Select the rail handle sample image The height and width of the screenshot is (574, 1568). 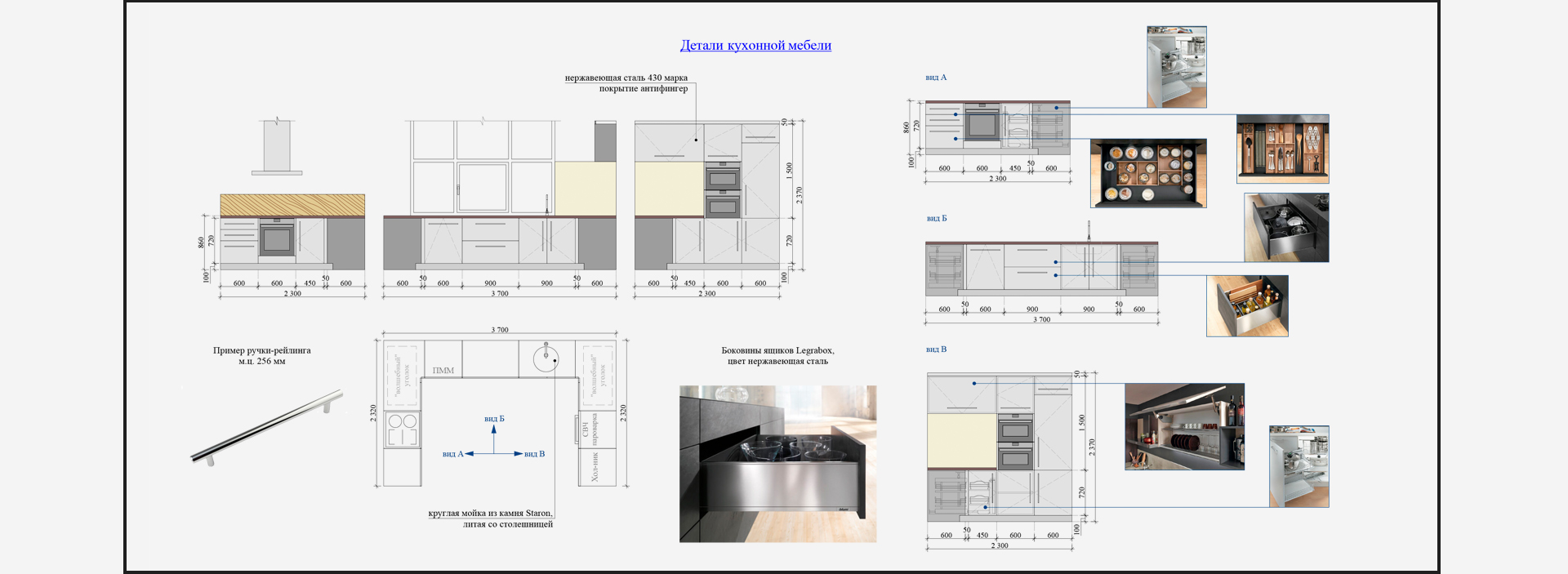point(267,427)
